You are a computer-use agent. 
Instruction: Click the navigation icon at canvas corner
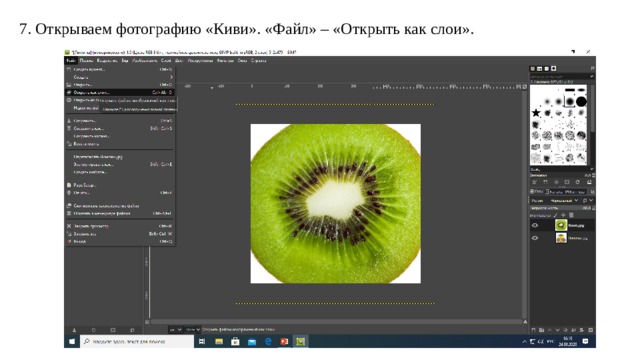coord(525,322)
